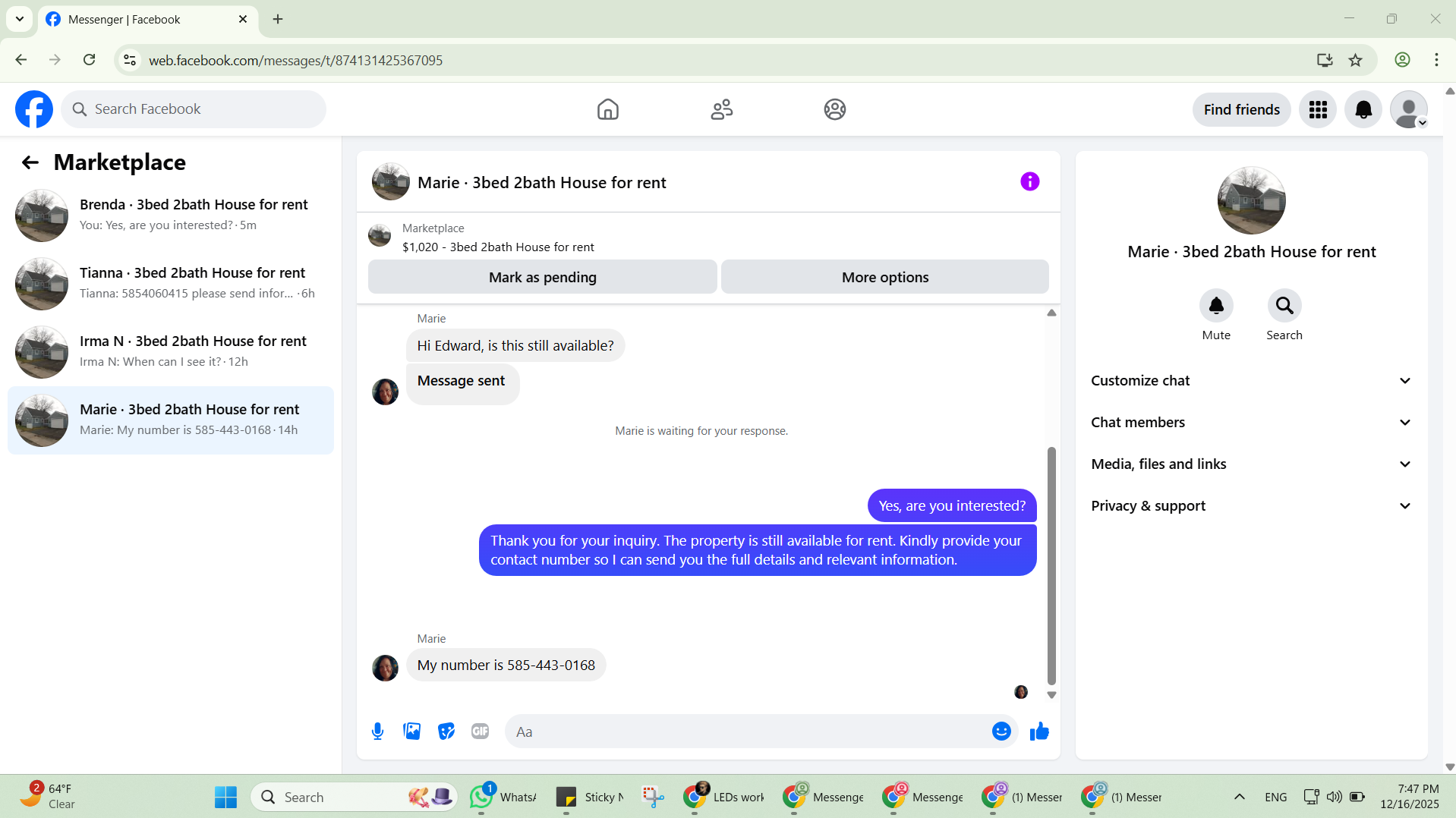Click Marie's phone number 585-443-0168
Image resolution: width=1456 pixels, height=818 pixels.
point(551,665)
